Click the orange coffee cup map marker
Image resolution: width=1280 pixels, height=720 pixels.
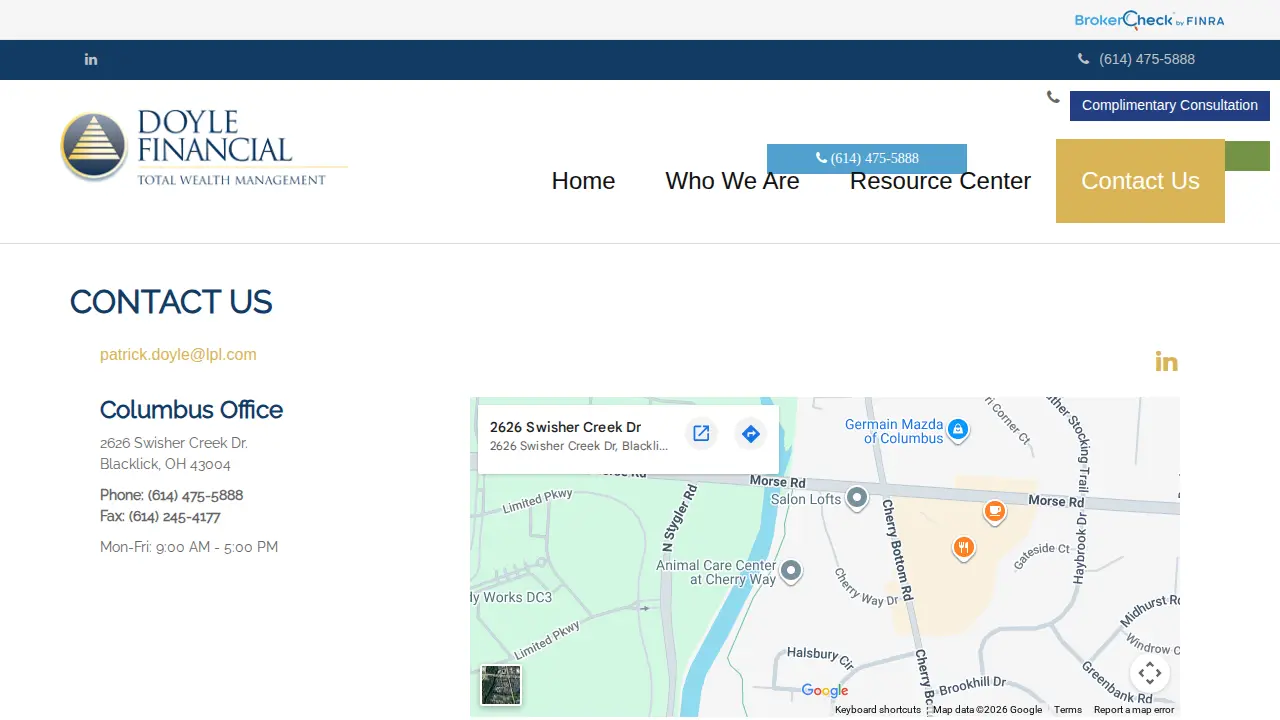(994, 512)
